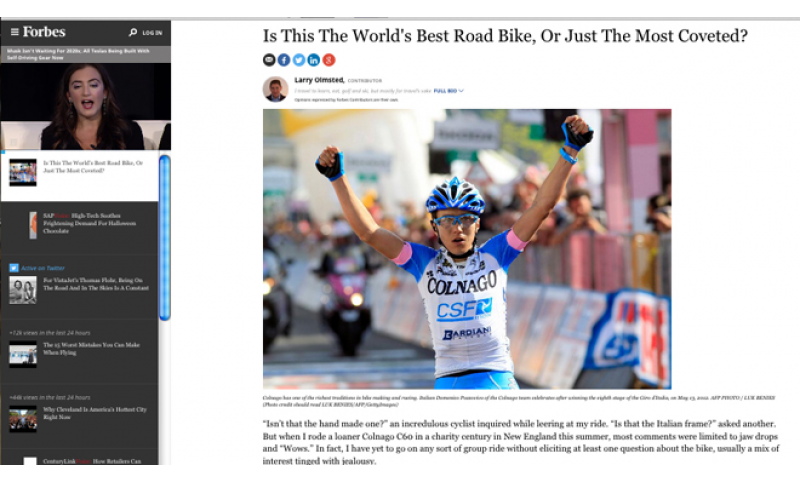This screenshot has height=484, width=800.
Task: Open 15 Worst Mistakes When Flying story
Action: click(91, 348)
